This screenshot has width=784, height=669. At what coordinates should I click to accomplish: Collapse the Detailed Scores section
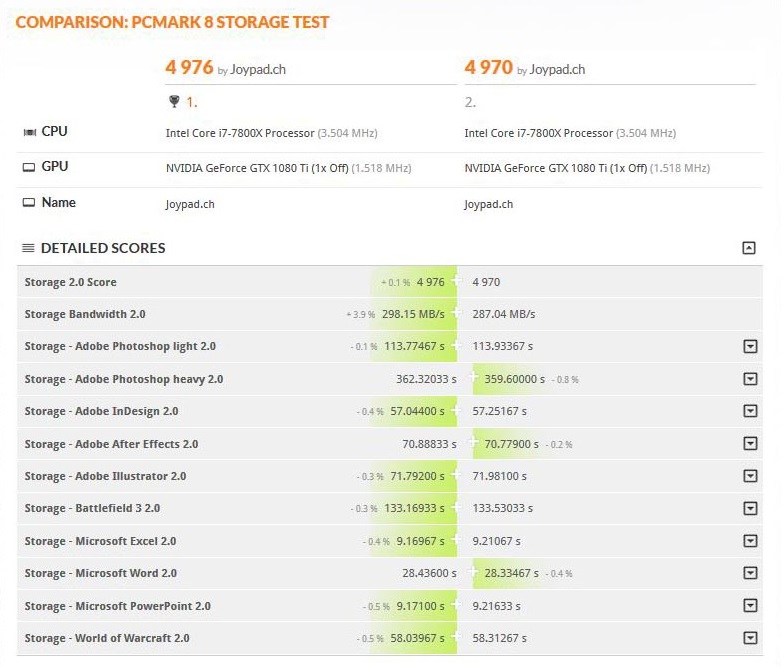(749, 248)
